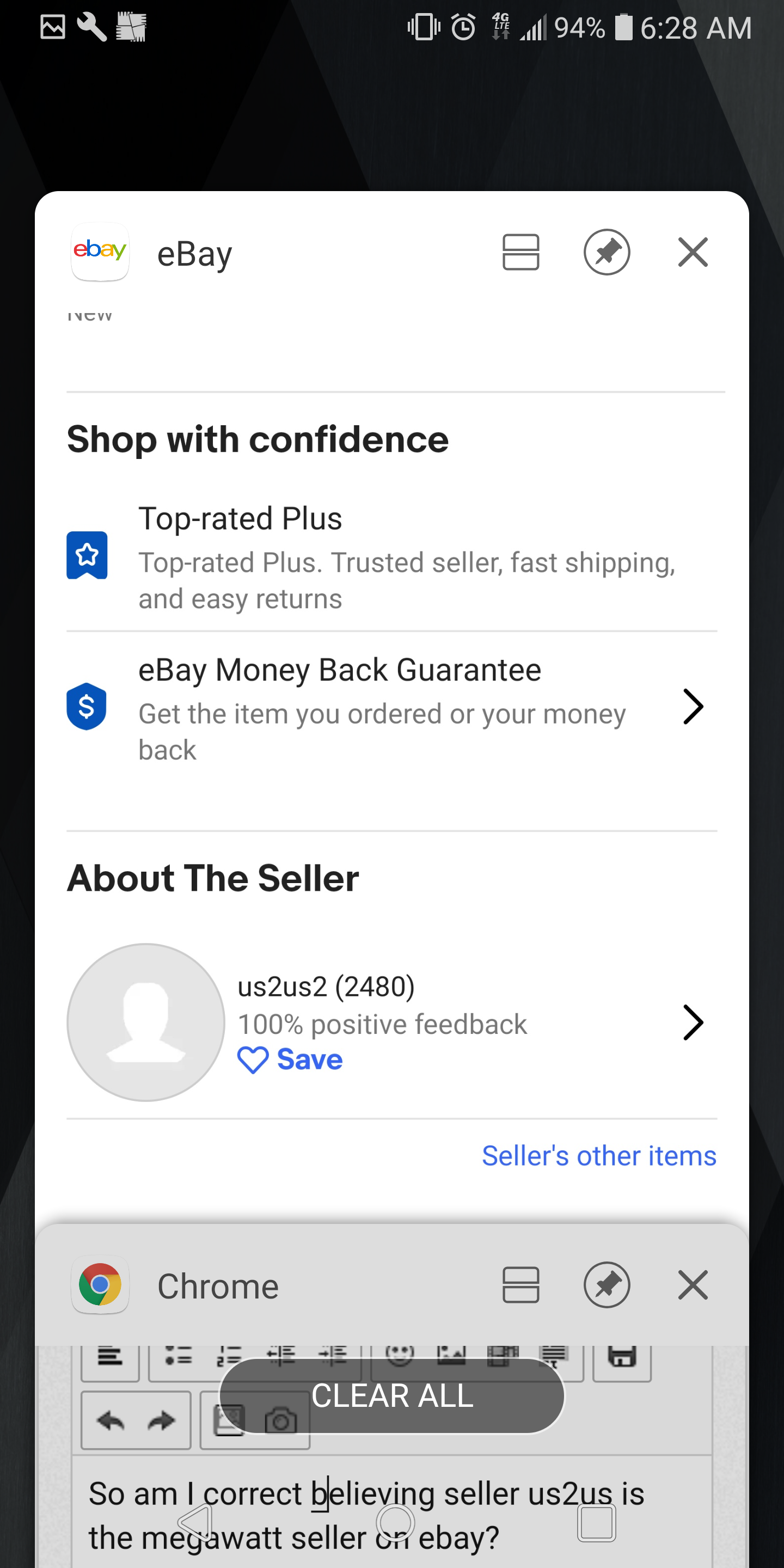Open Seller's other items link

pos(599,1155)
